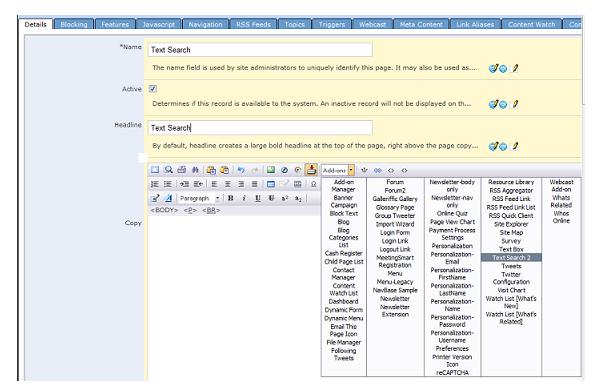Screen dimensions: 607x392
Task: Choose reCAPTCHA in the add-on list
Action: 452,373
